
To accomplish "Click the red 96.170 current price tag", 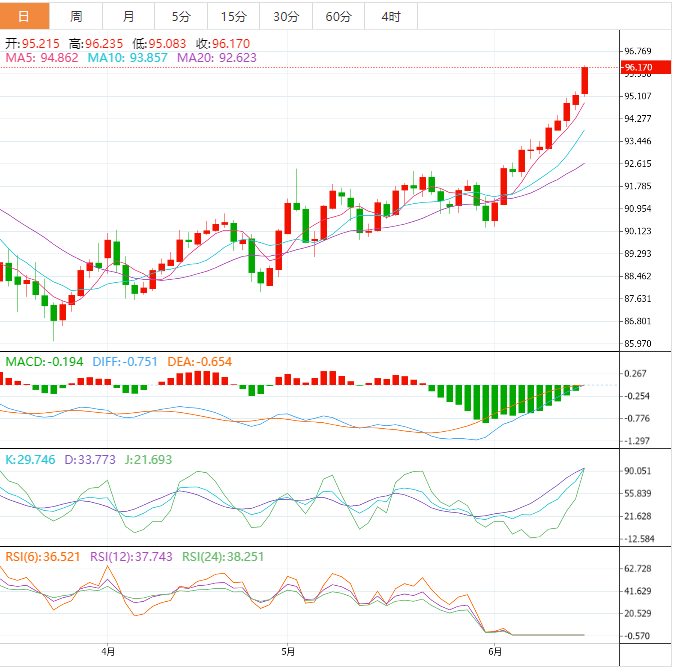I will coord(638,67).
